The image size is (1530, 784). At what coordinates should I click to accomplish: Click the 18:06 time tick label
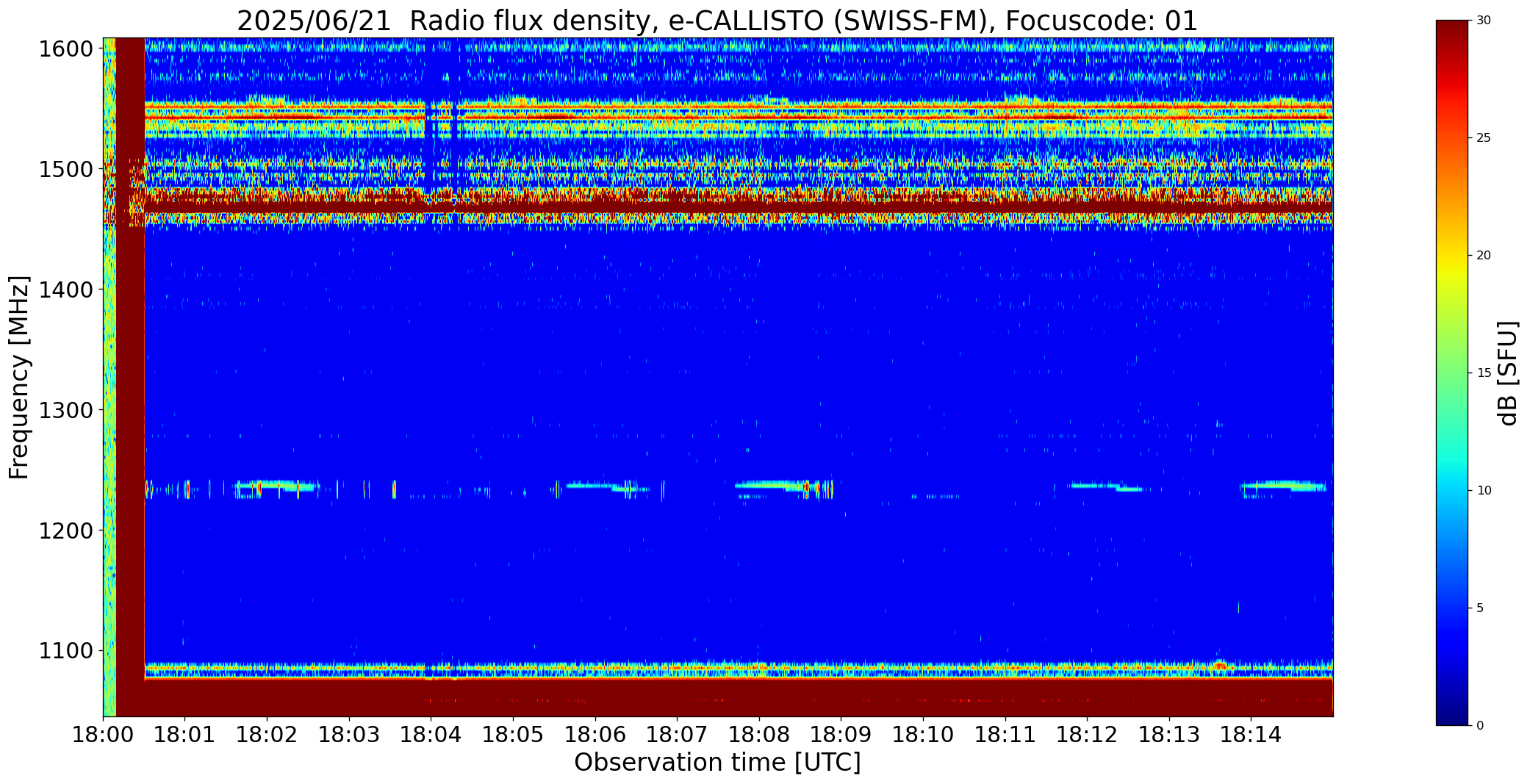[x=595, y=735]
